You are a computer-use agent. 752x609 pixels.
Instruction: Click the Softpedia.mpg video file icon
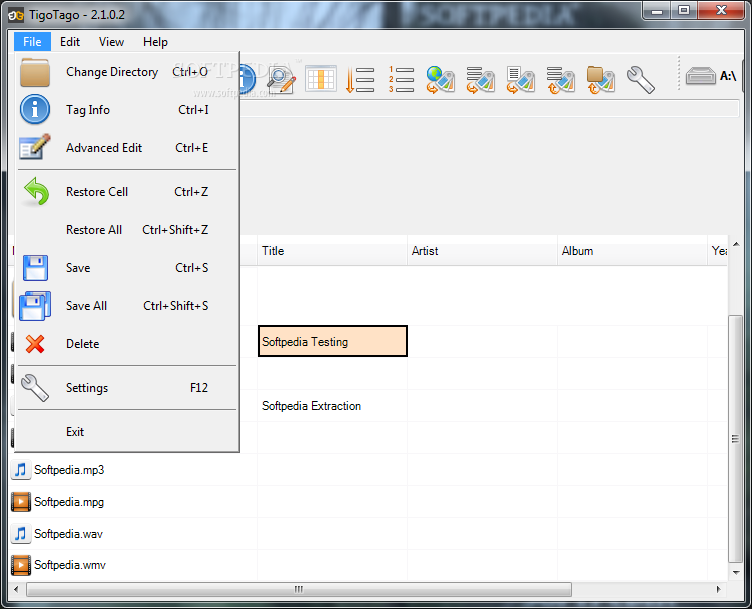pos(21,502)
